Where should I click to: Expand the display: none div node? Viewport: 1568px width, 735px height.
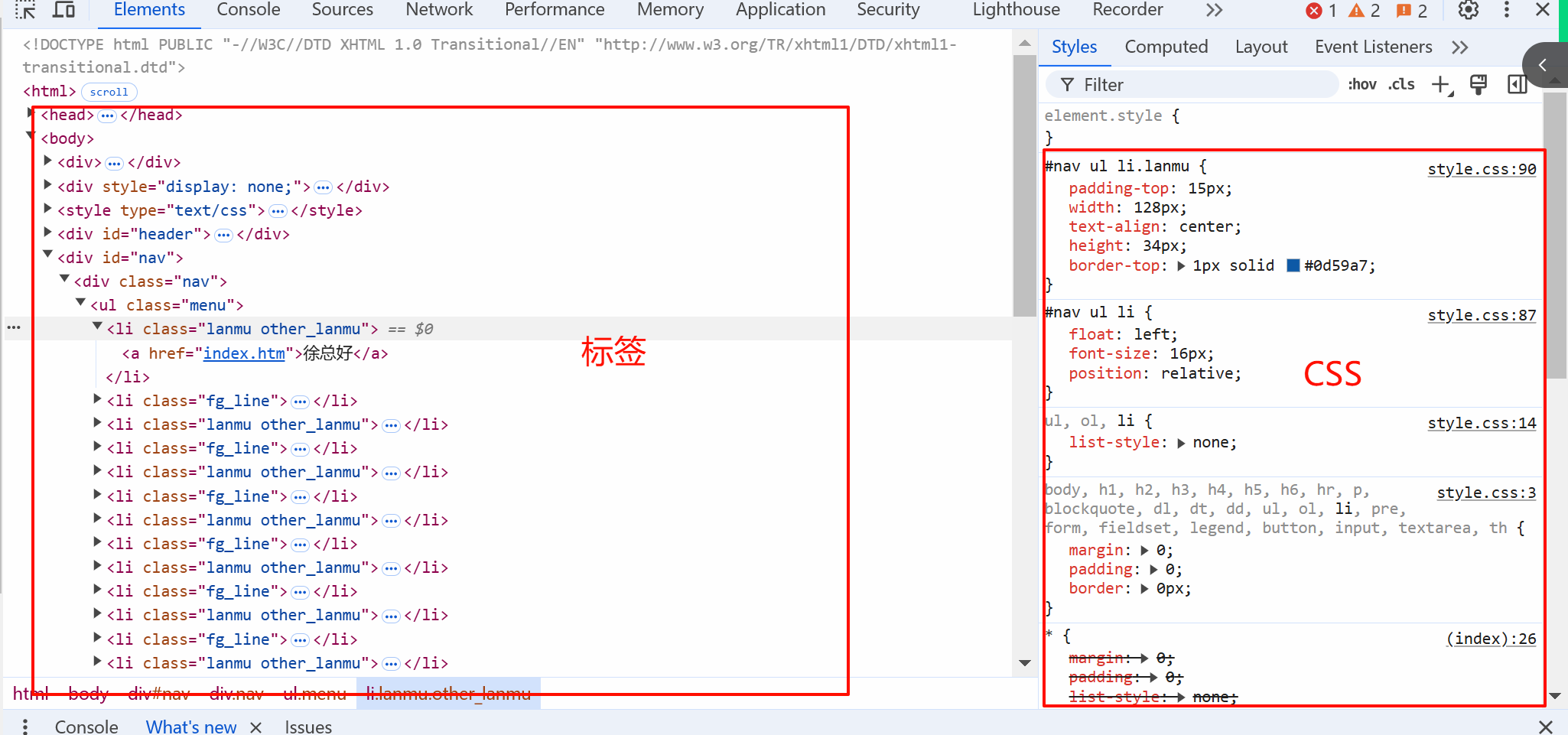(47, 184)
